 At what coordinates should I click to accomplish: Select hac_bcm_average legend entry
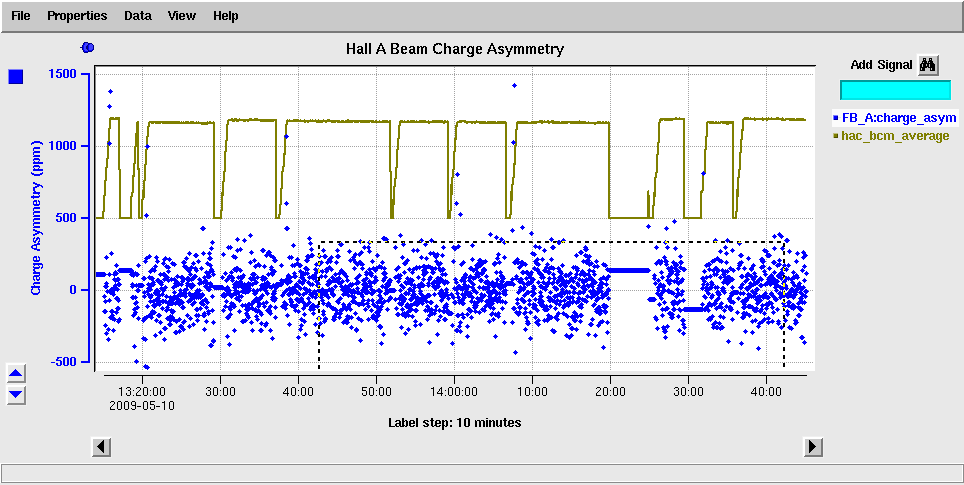click(891, 136)
